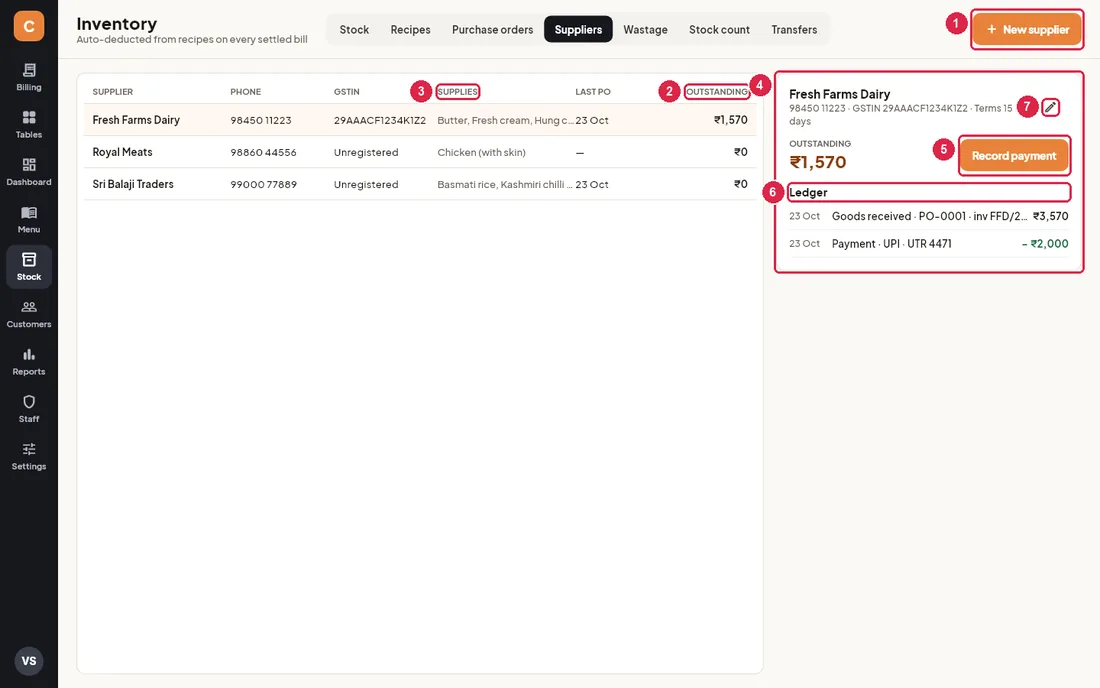
Task: Add a New supplier
Action: [x=1027, y=29]
